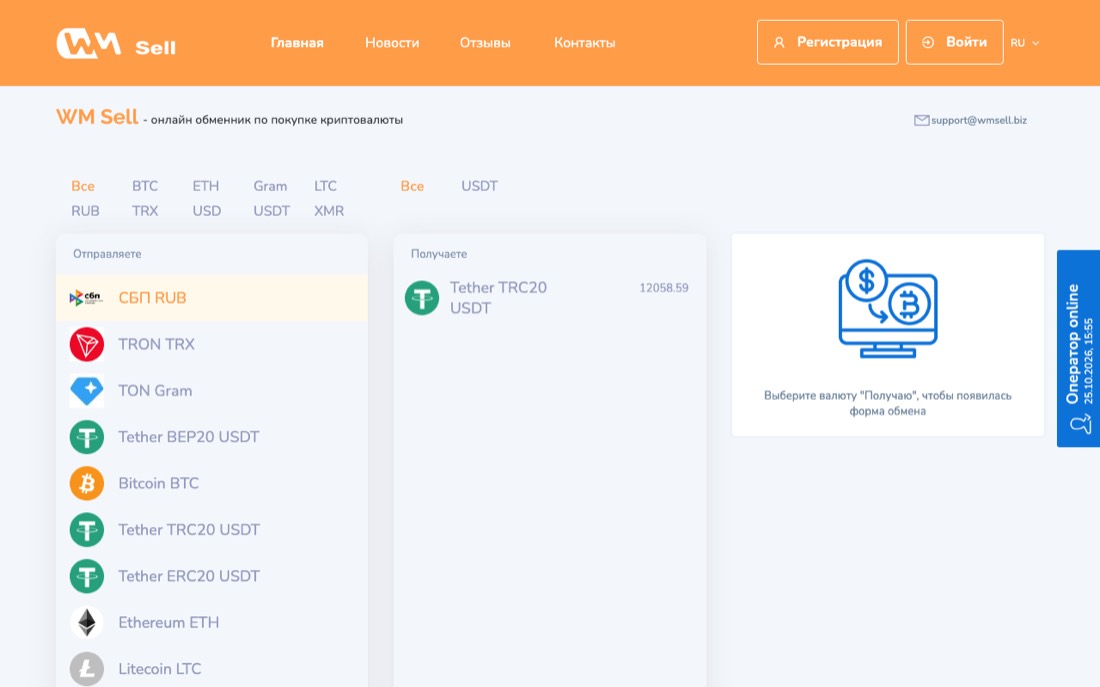Open the Оператор online chat tab
The height and width of the screenshot is (687, 1100).
(1078, 349)
